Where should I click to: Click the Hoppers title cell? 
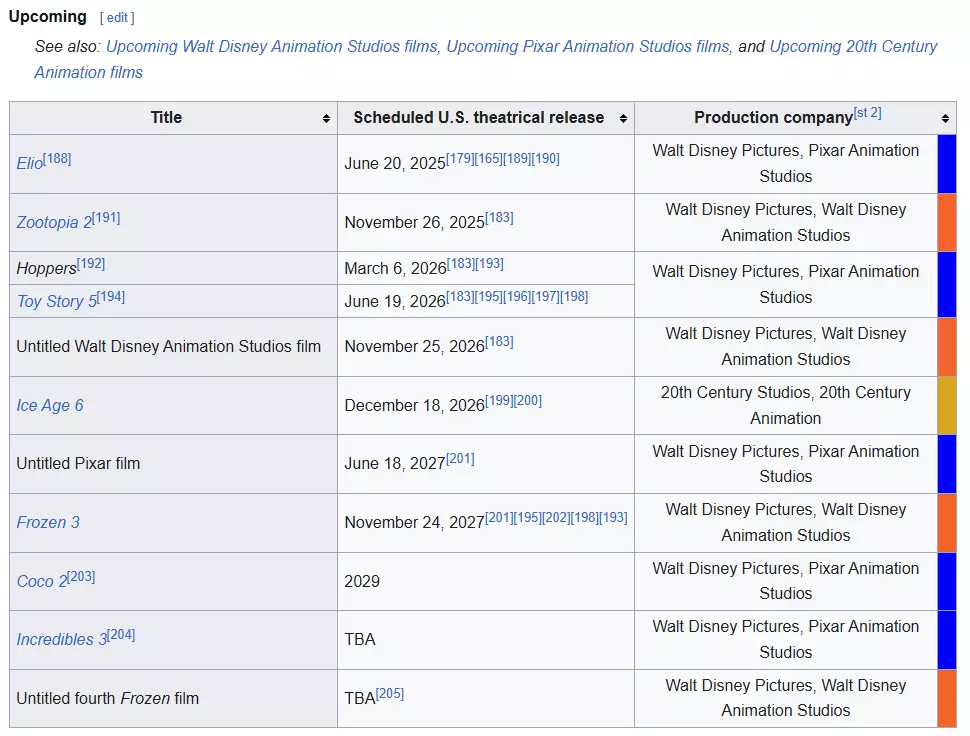click(x=173, y=268)
